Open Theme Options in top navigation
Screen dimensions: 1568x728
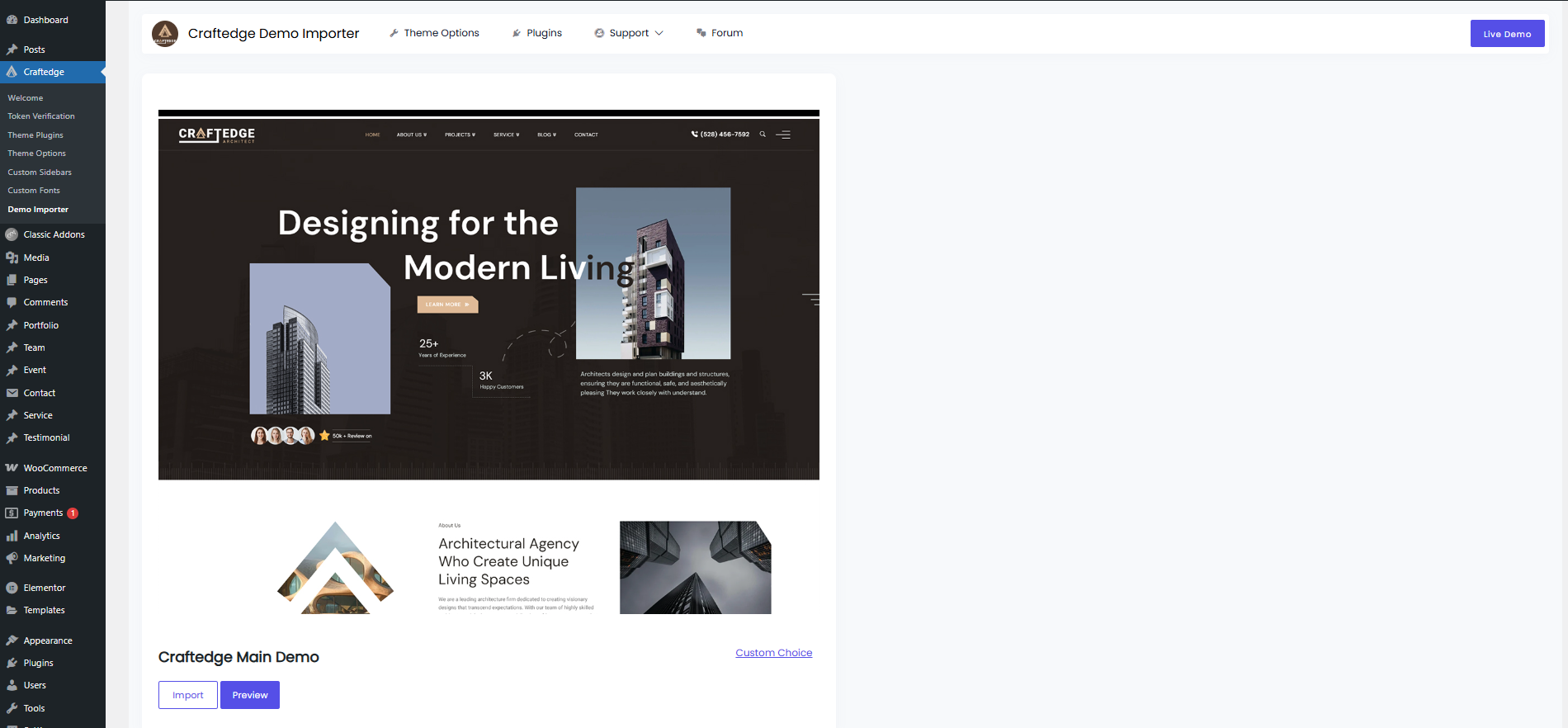click(434, 33)
